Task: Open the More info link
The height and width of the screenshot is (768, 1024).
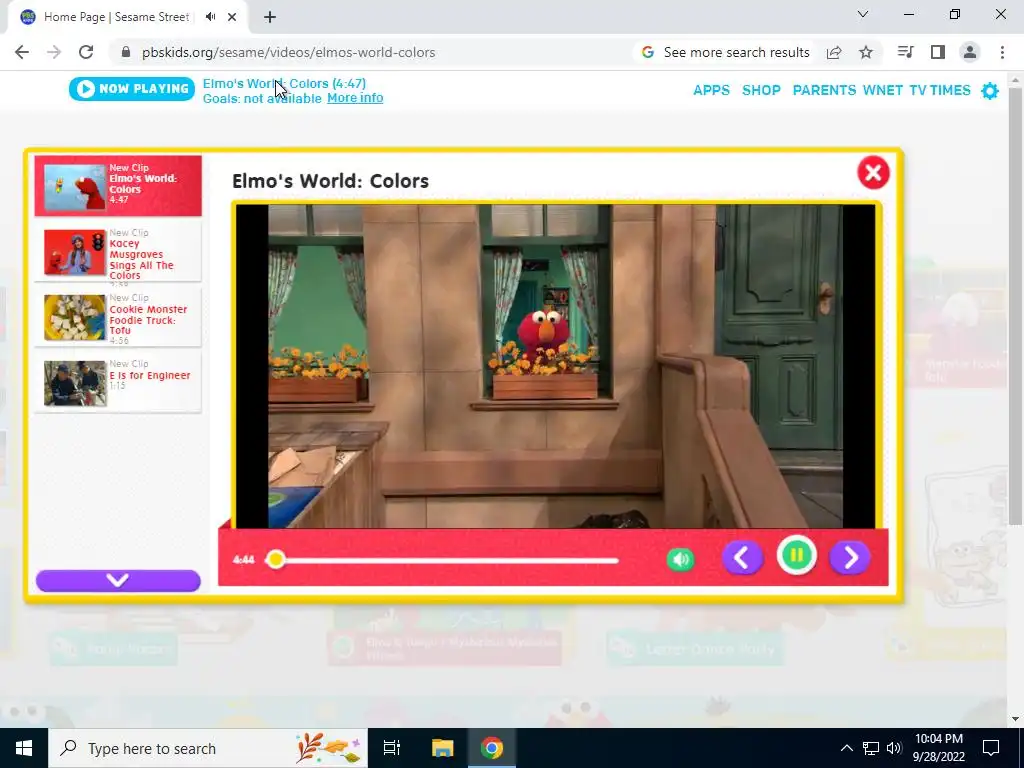Action: 355,98
